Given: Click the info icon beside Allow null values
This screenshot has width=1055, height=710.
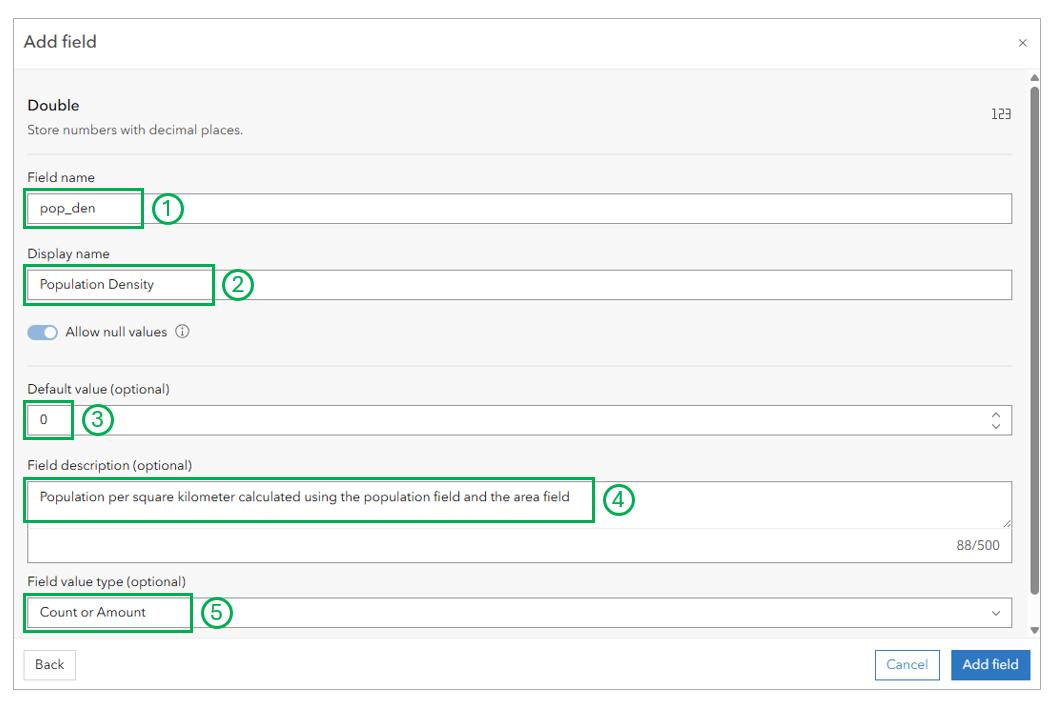Looking at the screenshot, I should [182, 331].
